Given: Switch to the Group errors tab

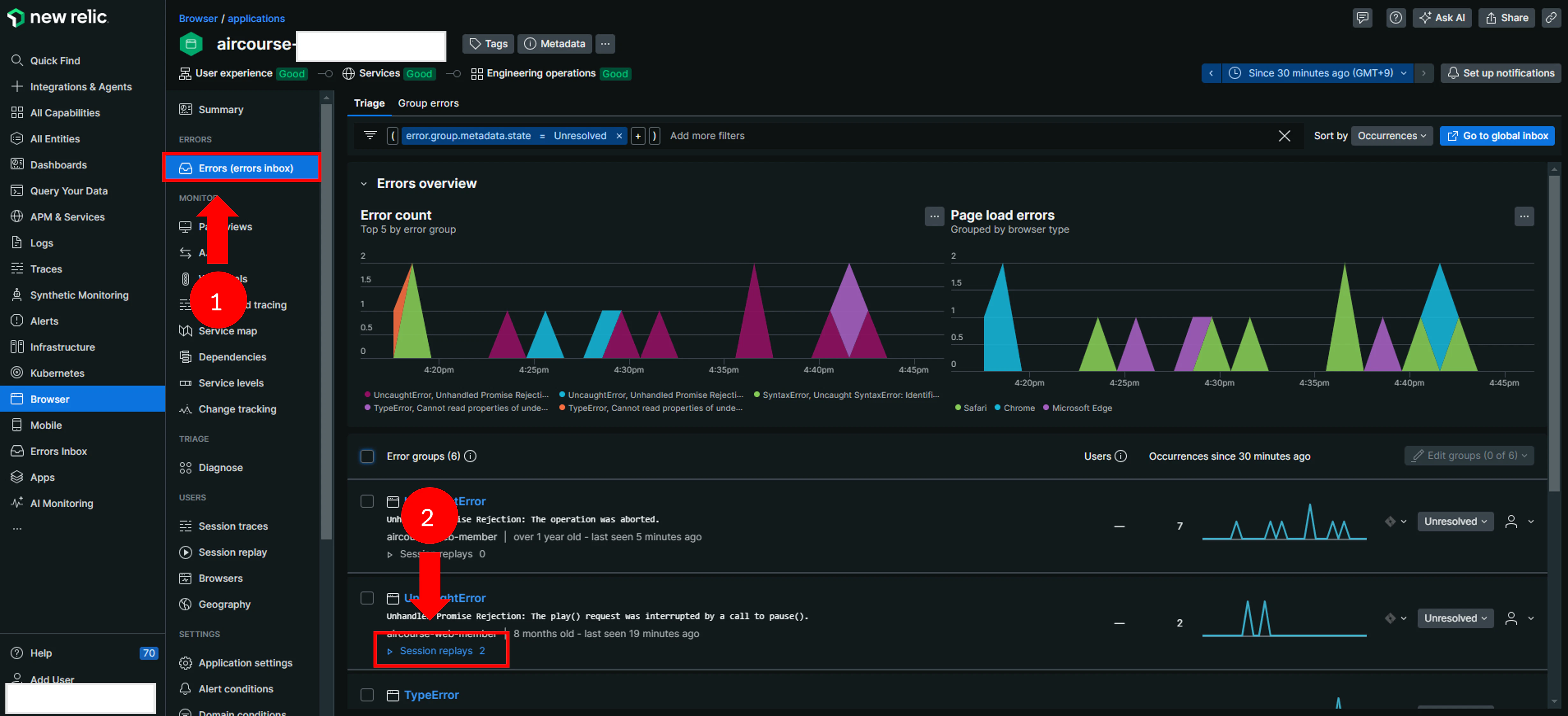Looking at the screenshot, I should (x=429, y=103).
